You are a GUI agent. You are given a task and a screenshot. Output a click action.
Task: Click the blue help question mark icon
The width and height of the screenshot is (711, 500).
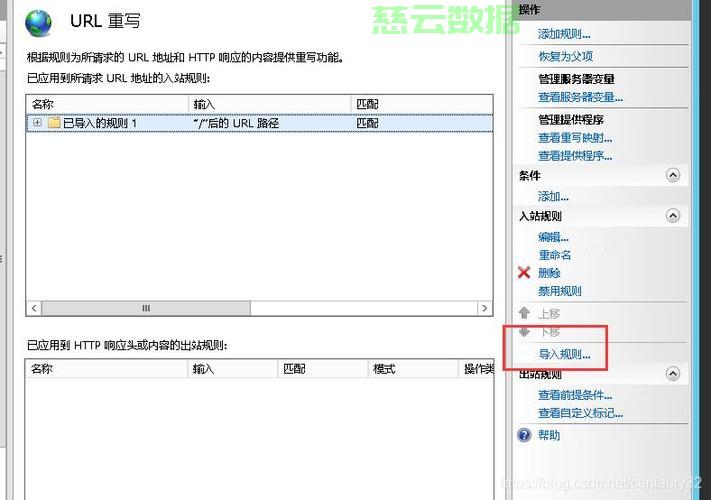524,435
